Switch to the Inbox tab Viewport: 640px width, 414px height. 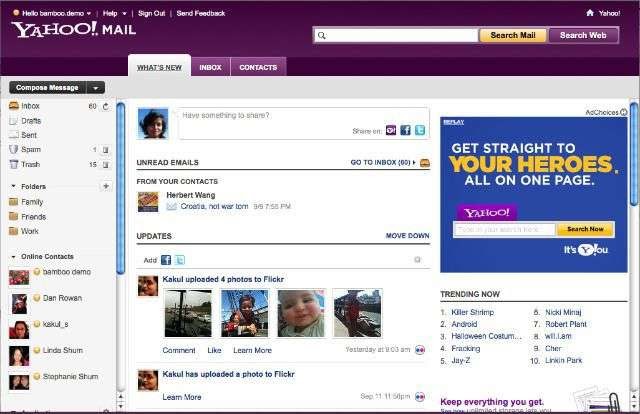pyautogui.click(x=211, y=67)
